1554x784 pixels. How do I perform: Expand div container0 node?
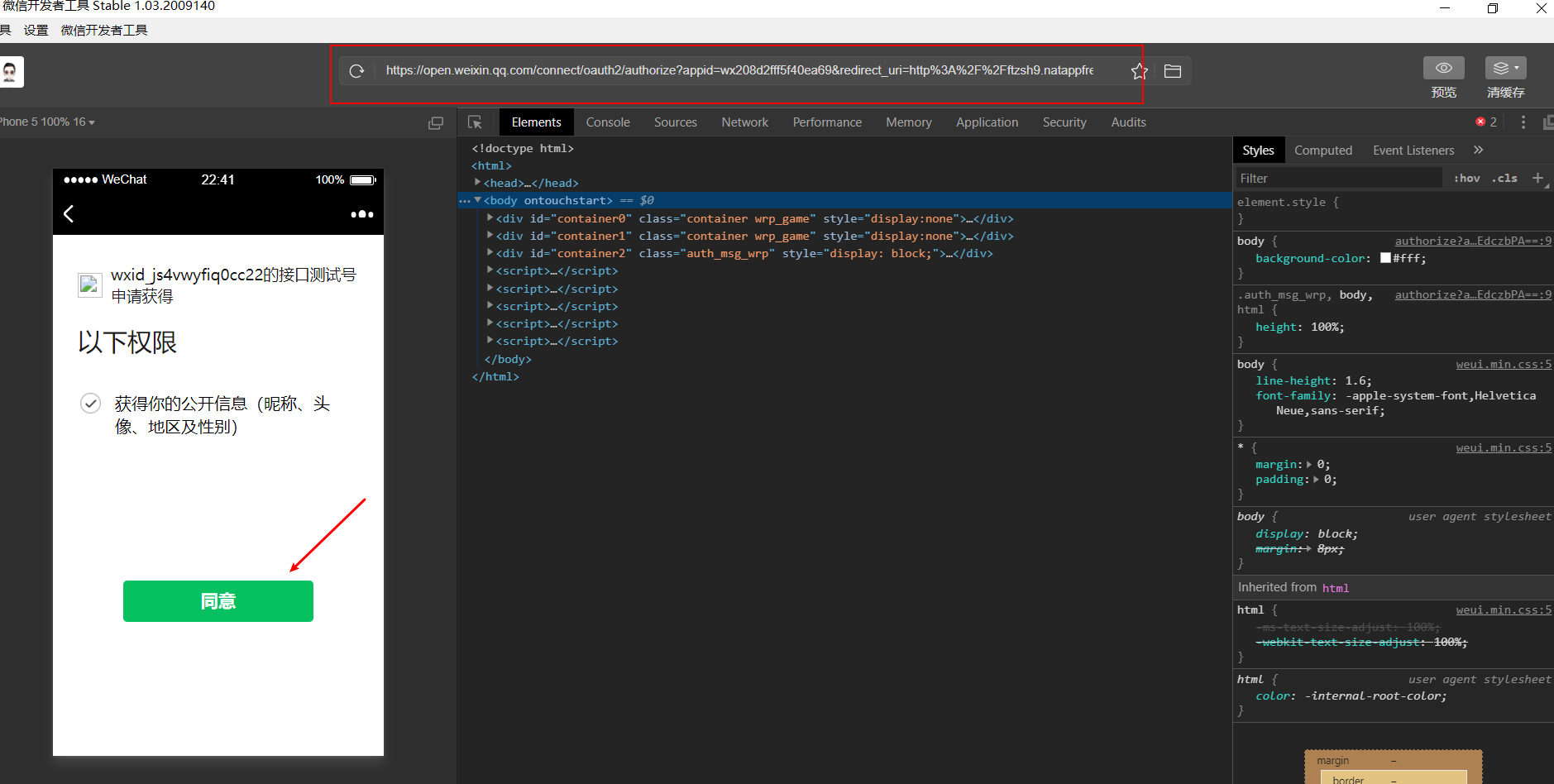pos(490,218)
